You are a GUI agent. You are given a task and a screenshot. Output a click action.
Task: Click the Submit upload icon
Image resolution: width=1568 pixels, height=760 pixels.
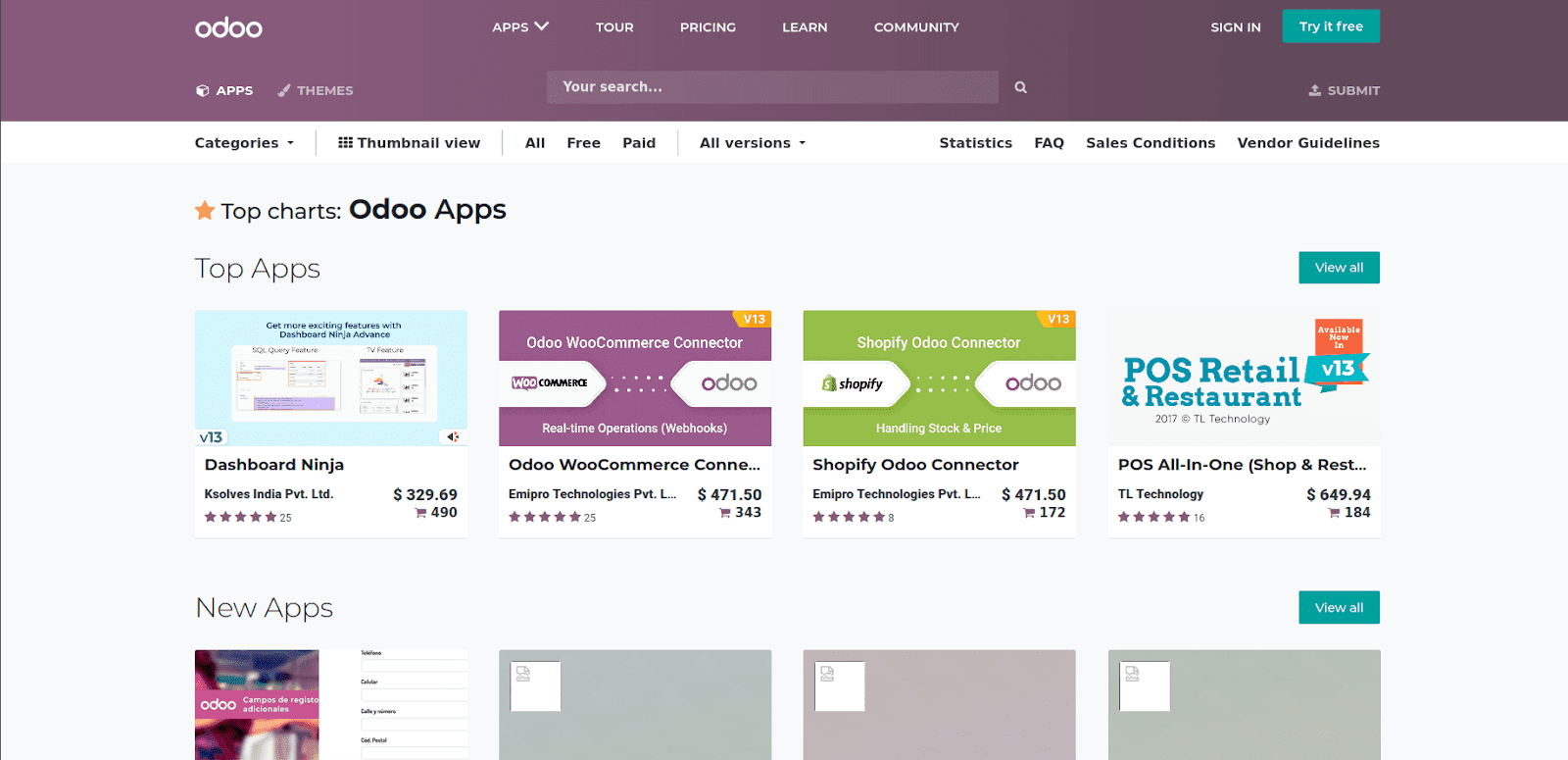[1314, 90]
